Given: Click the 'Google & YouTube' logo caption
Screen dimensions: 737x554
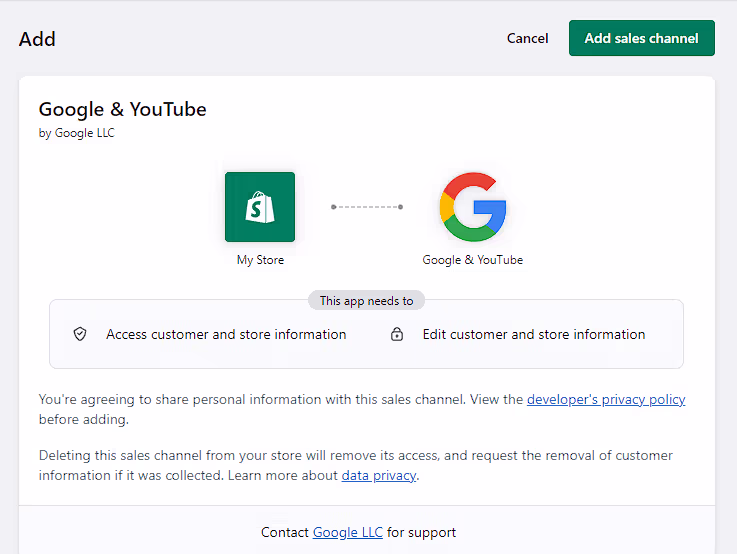Looking at the screenshot, I should pyautogui.click(x=473, y=260).
